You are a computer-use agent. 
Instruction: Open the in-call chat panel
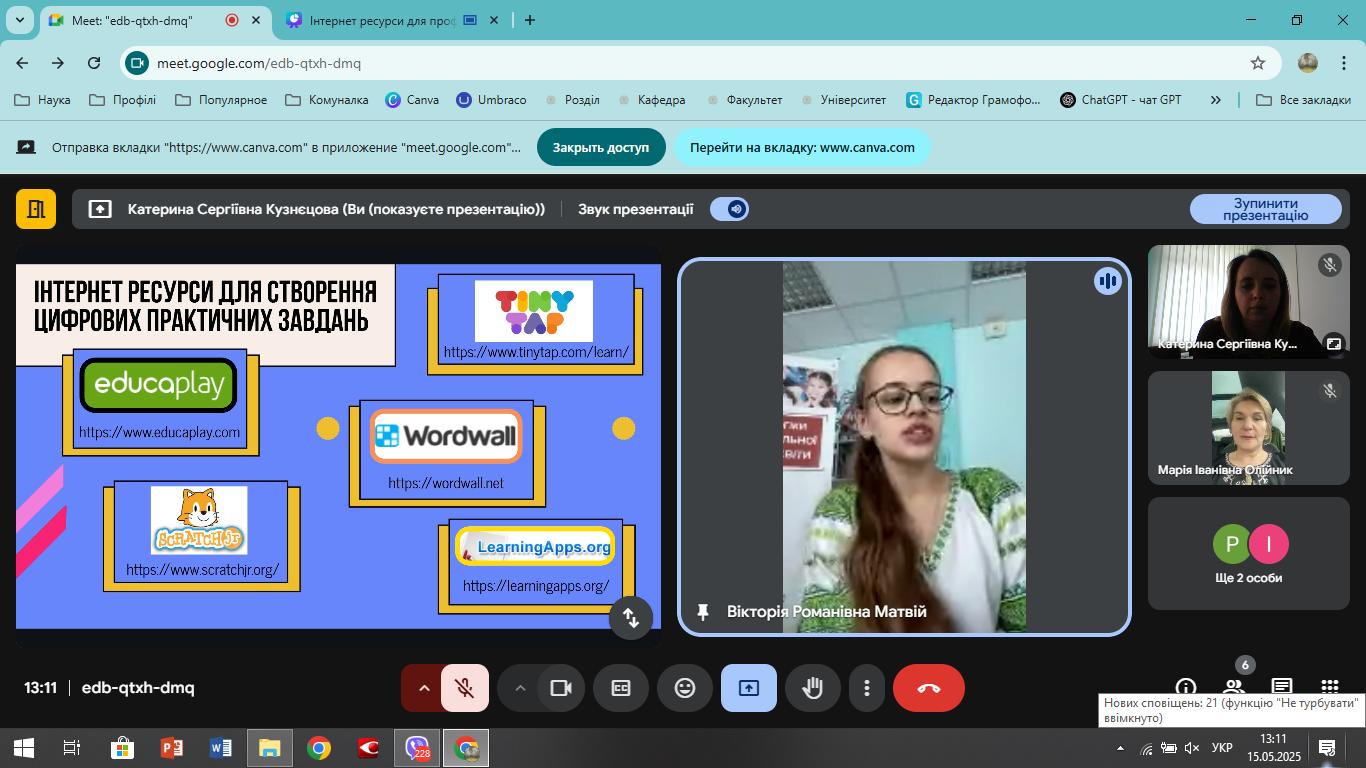(1282, 688)
